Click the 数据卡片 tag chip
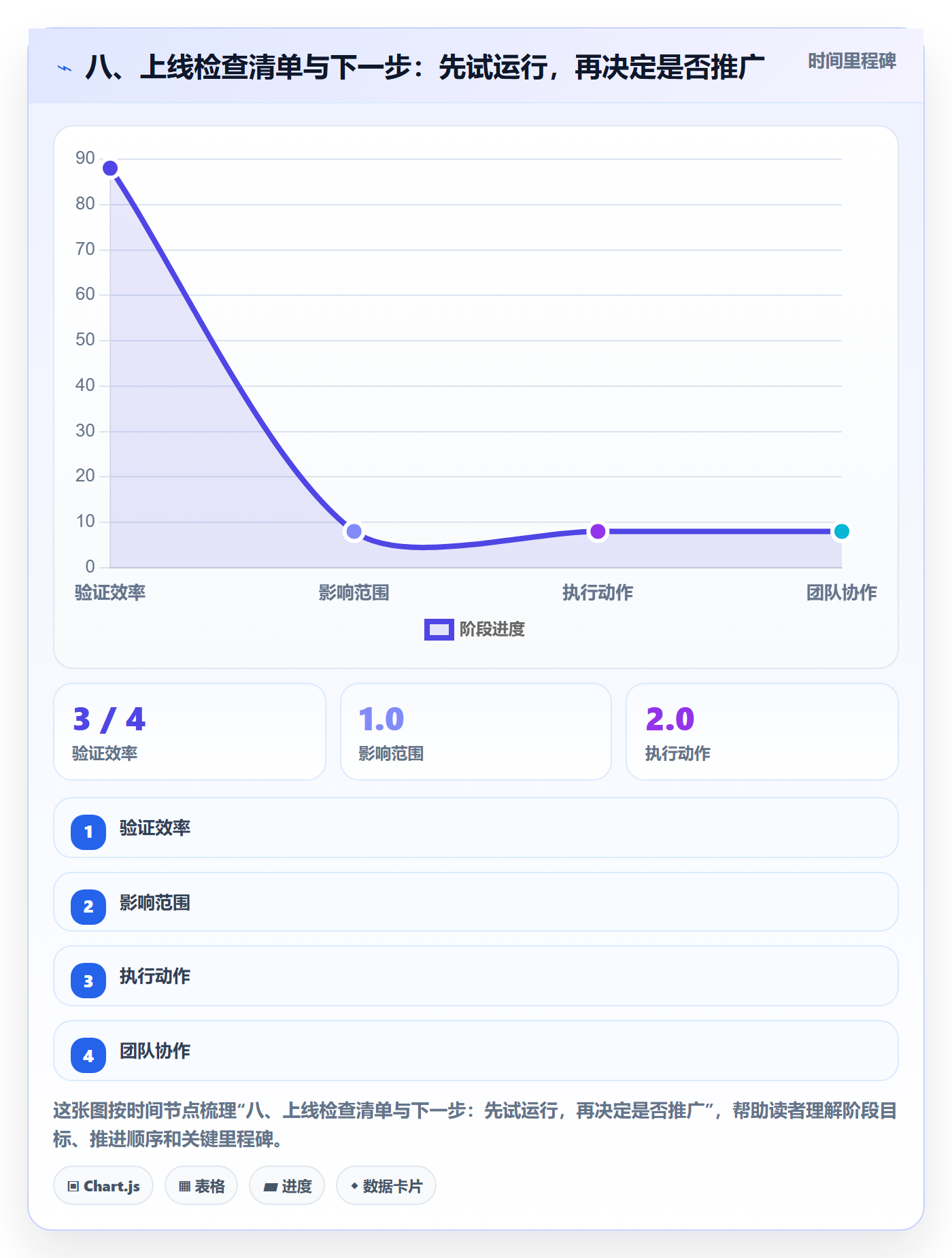 tap(386, 1185)
